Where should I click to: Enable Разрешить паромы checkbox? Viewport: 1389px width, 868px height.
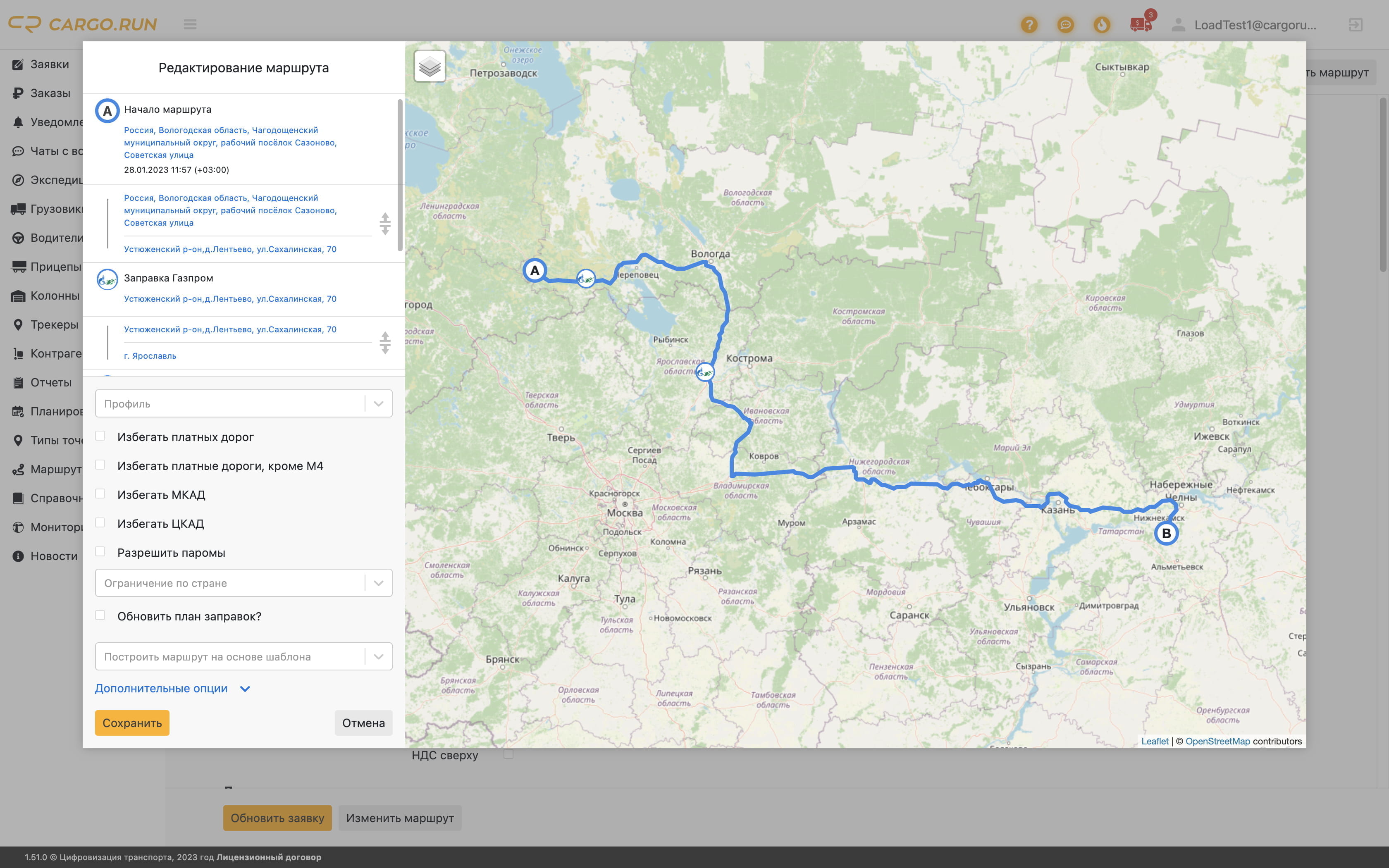(x=100, y=551)
